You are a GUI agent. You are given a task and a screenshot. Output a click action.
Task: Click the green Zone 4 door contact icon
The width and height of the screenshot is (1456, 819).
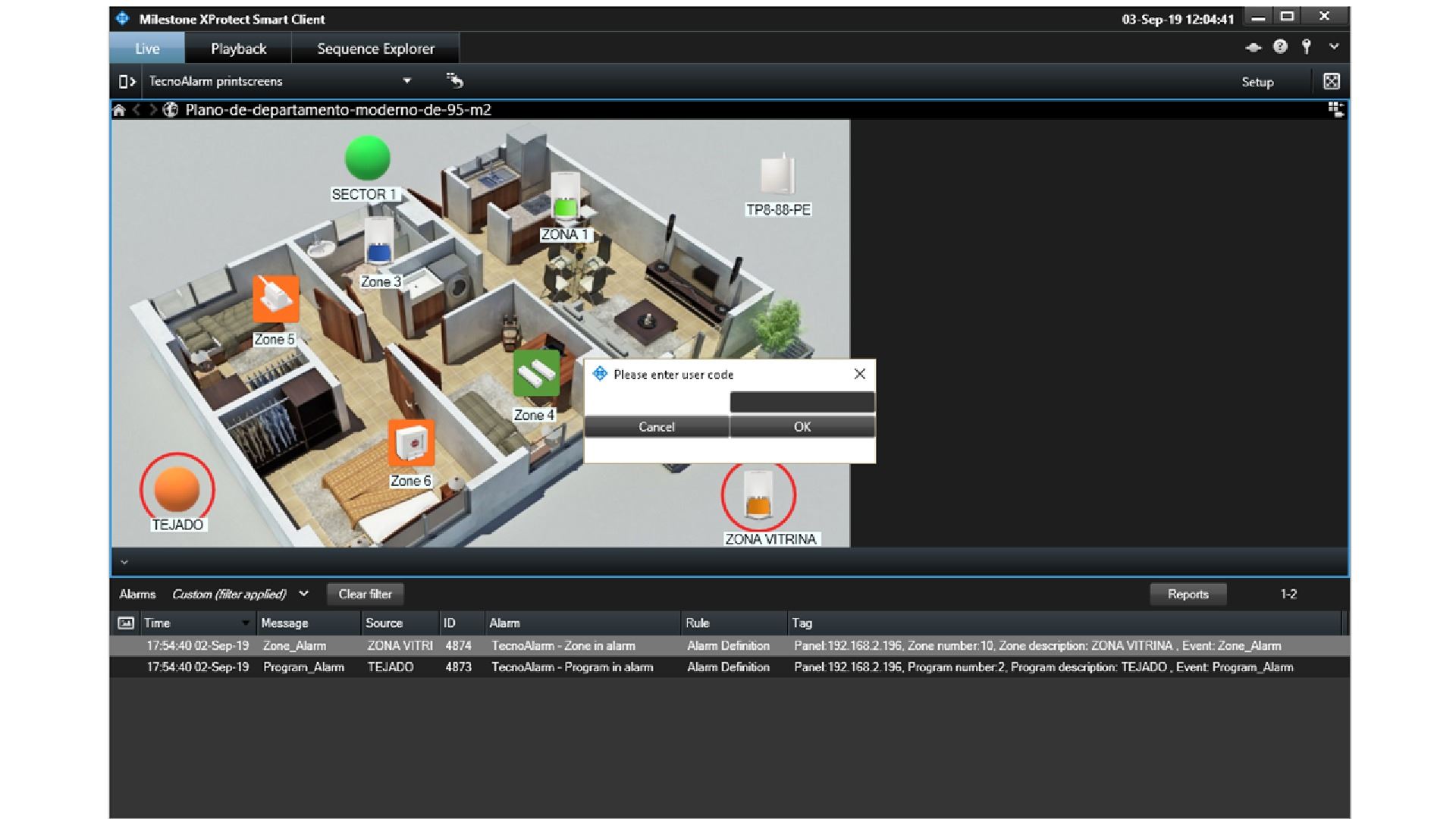coord(536,373)
